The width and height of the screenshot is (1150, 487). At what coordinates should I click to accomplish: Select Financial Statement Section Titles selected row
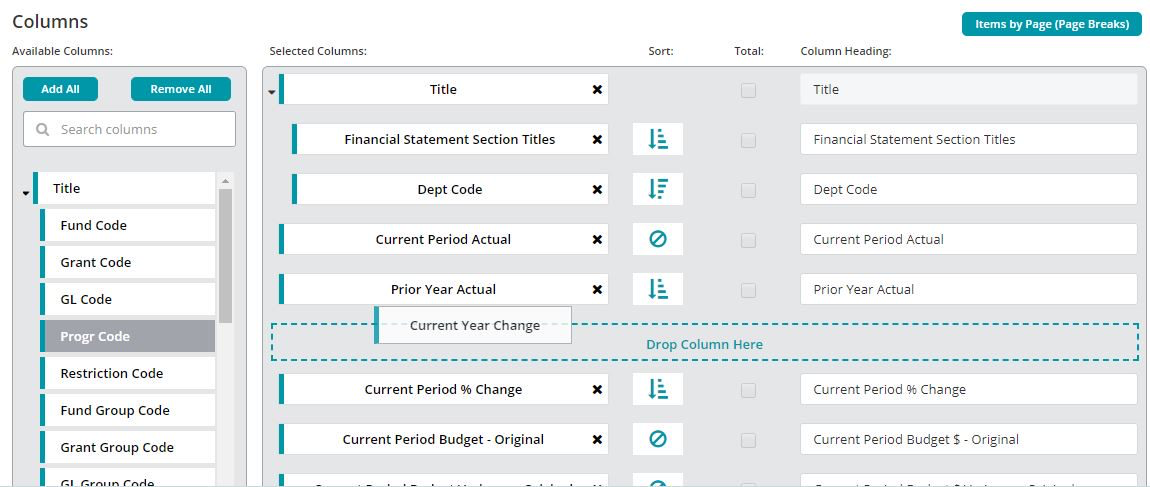pyautogui.click(x=450, y=139)
